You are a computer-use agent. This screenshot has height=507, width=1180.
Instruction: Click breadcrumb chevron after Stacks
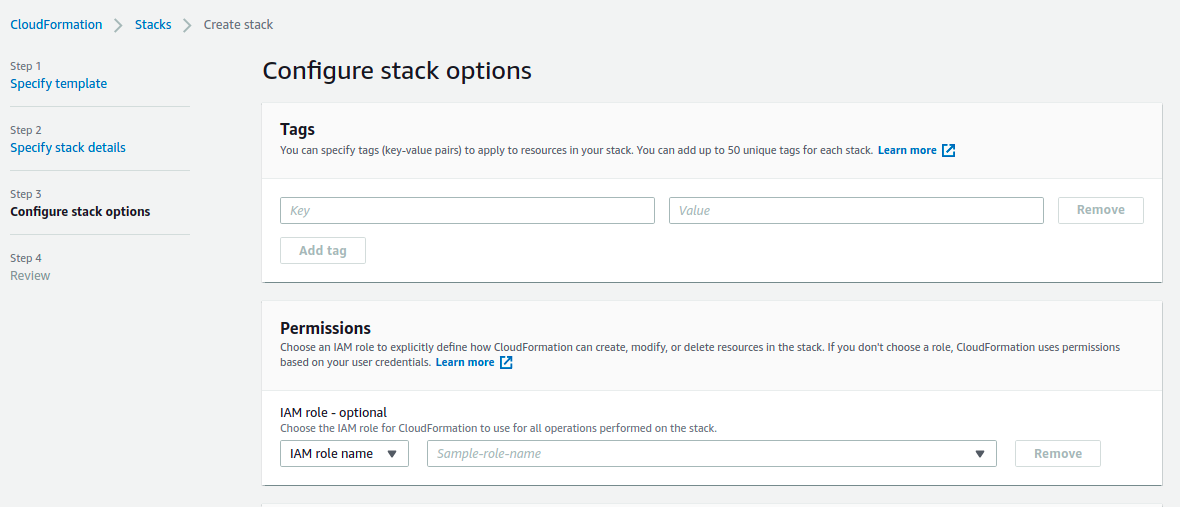coord(187,25)
